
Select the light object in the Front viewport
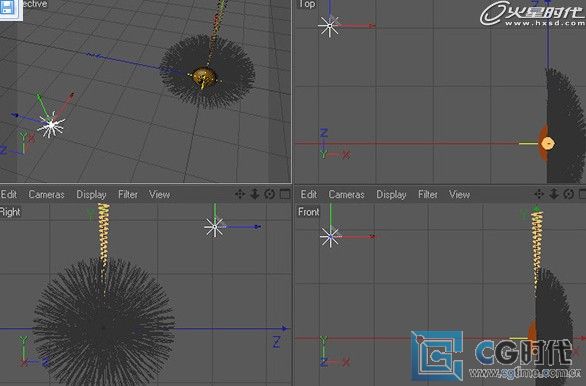tap(330, 237)
